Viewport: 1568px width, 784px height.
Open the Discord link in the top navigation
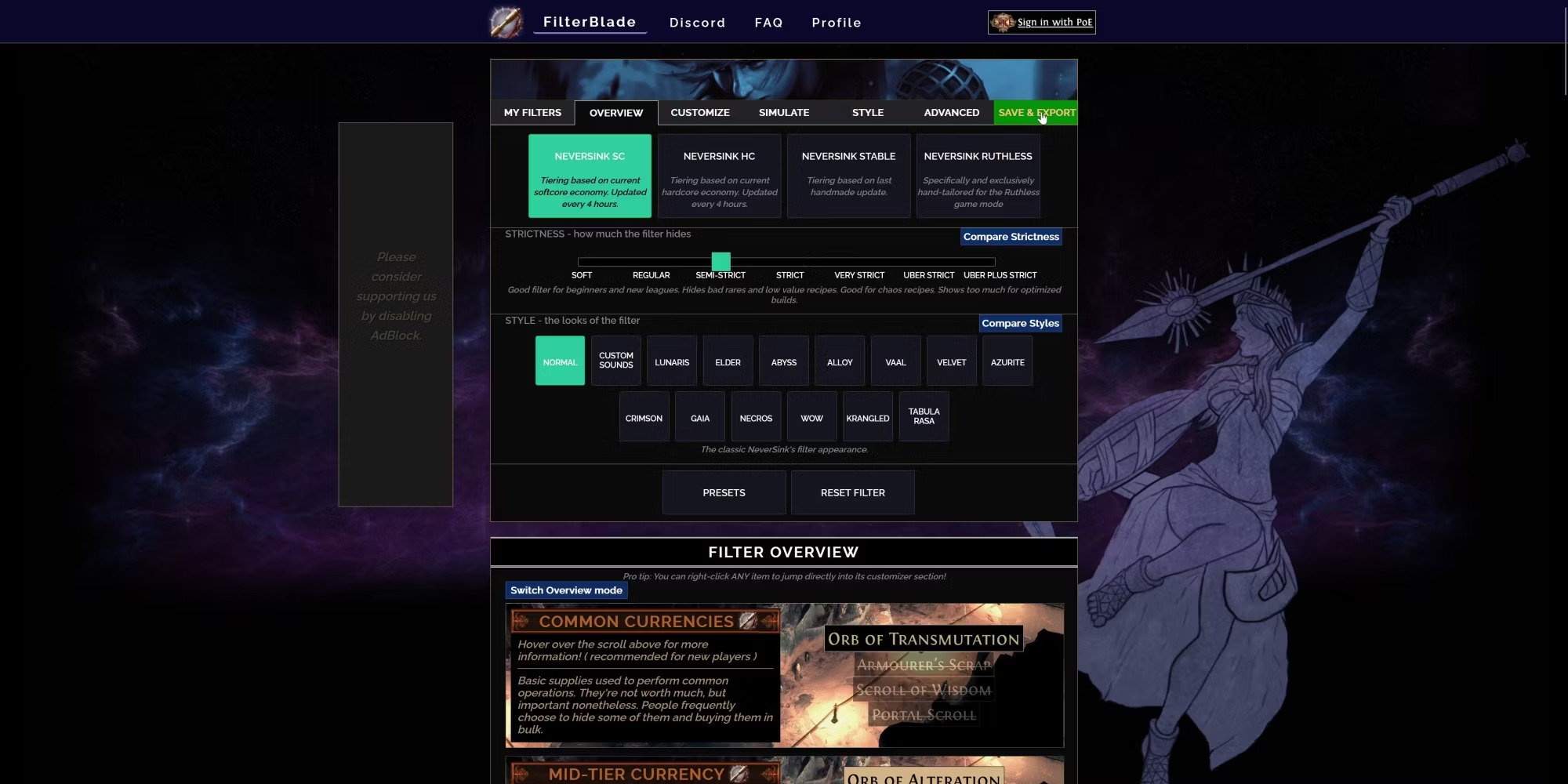click(x=697, y=23)
